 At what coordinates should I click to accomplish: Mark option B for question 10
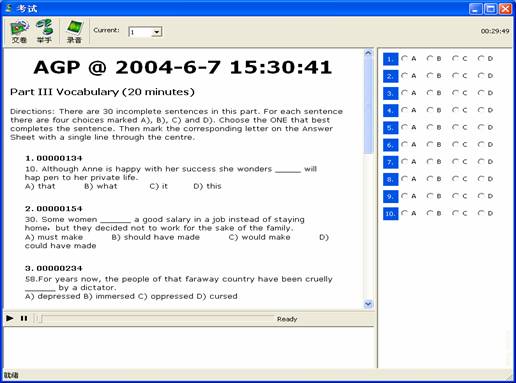coord(430,213)
